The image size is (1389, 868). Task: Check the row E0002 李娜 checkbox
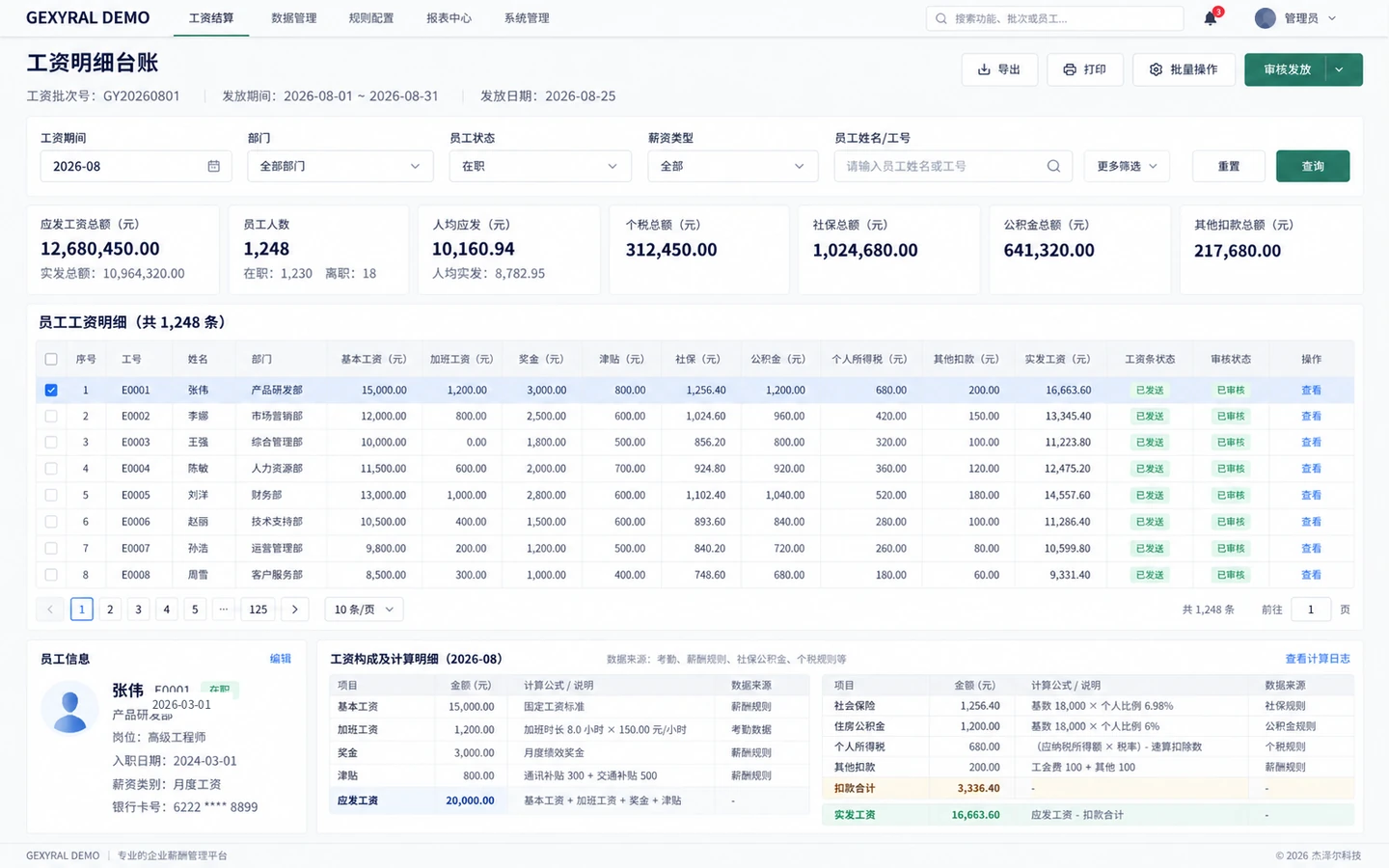[x=51, y=417]
